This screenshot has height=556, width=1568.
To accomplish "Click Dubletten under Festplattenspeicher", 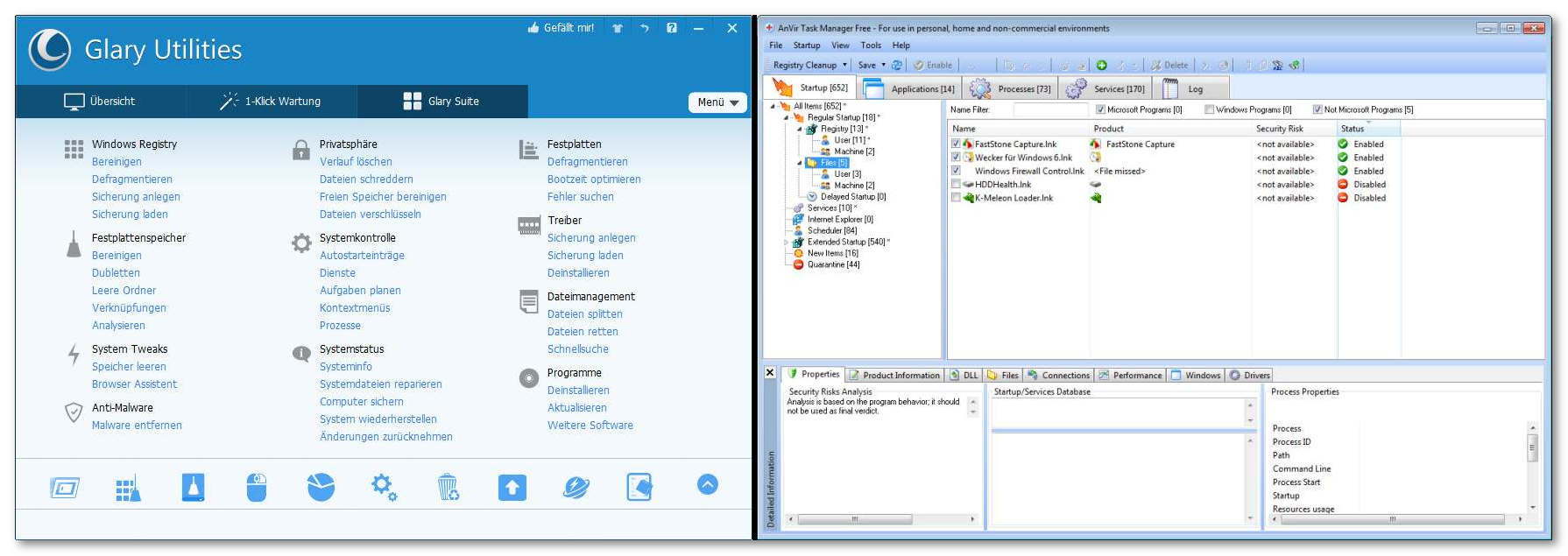I will click(x=116, y=273).
